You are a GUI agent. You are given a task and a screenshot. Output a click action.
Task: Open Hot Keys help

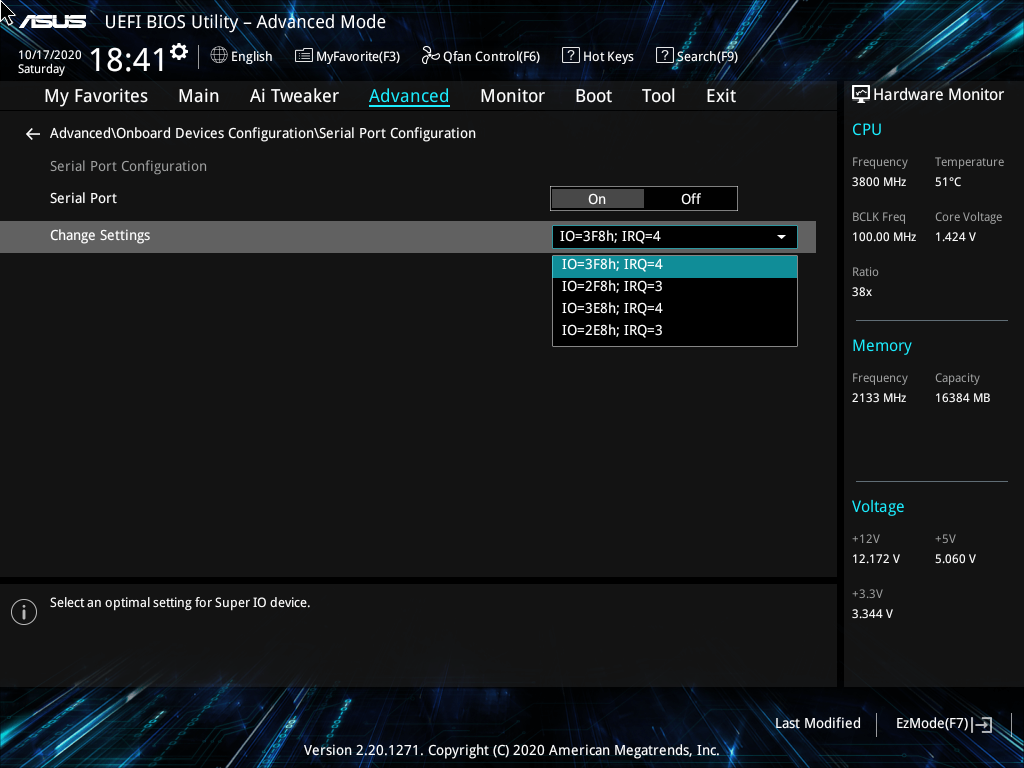[598, 57]
